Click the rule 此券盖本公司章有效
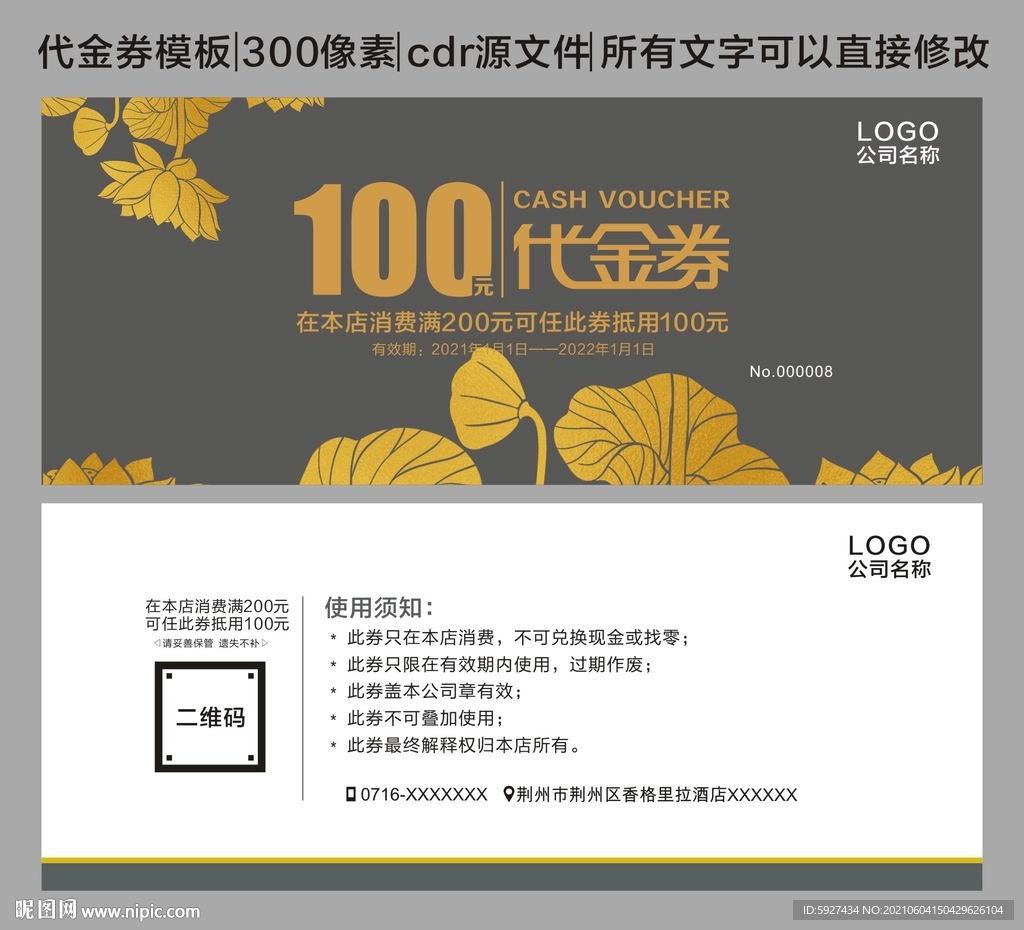 tap(434, 691)
